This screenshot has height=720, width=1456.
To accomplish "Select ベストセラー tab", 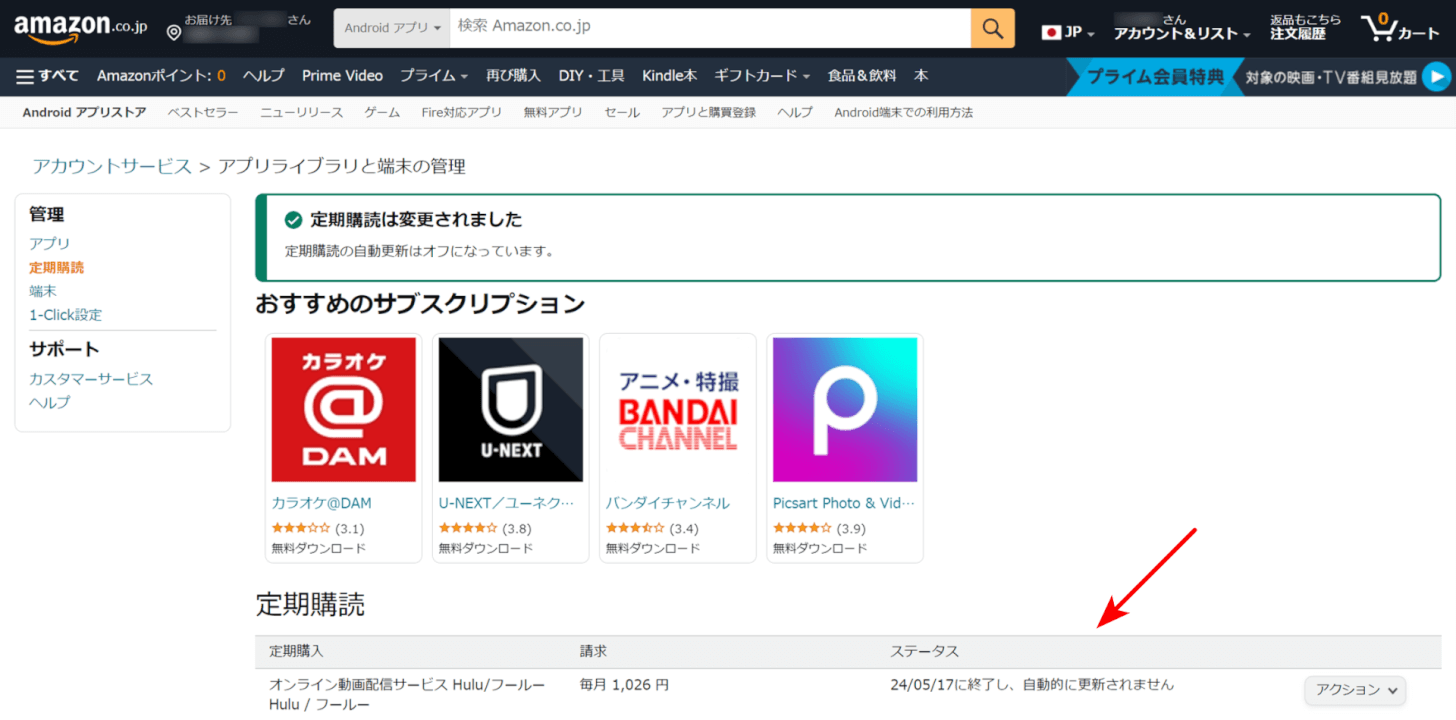I will [x=203, y=112].
